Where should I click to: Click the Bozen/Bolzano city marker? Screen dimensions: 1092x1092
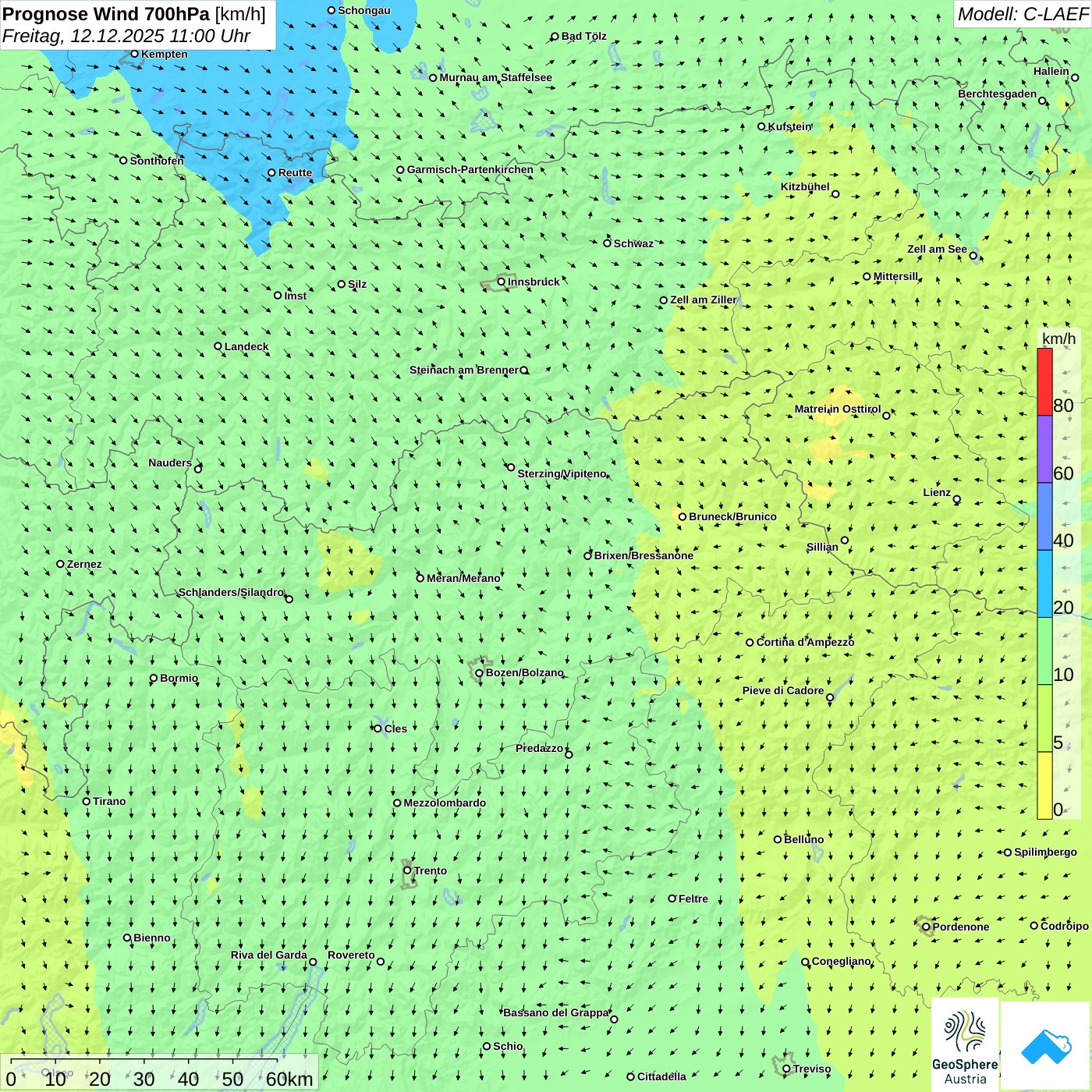point(479,672)
